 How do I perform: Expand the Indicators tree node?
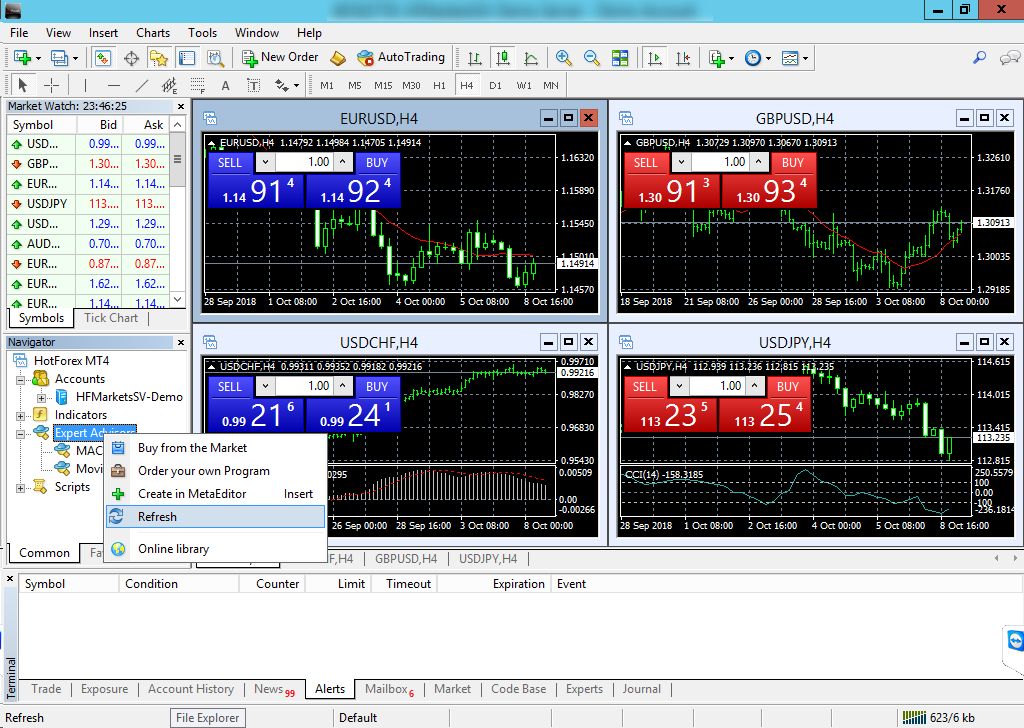[19, 415]
